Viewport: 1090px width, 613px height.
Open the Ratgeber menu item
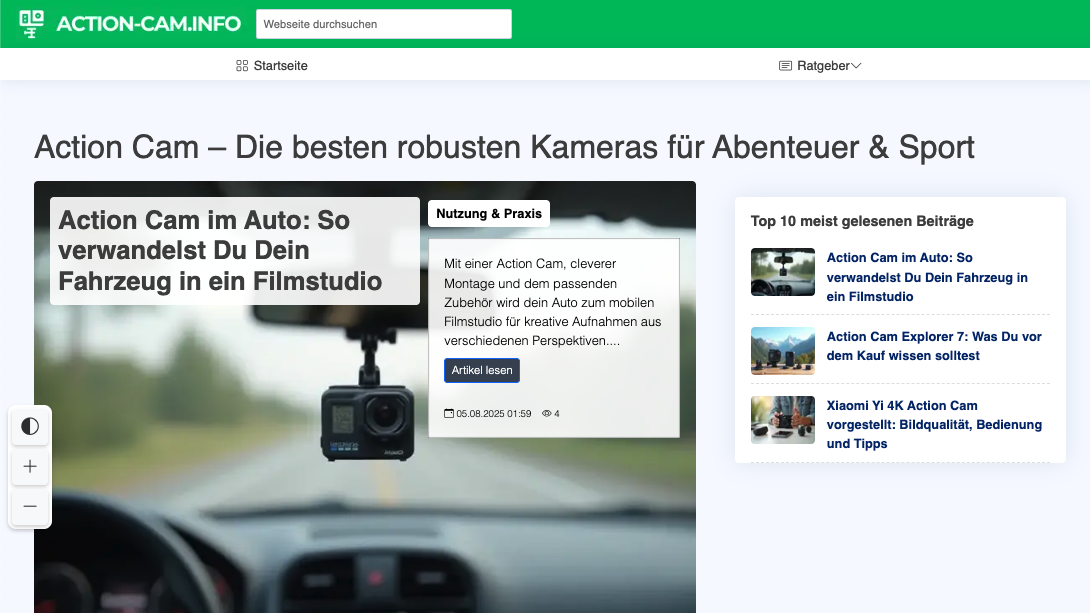(822, 66)
